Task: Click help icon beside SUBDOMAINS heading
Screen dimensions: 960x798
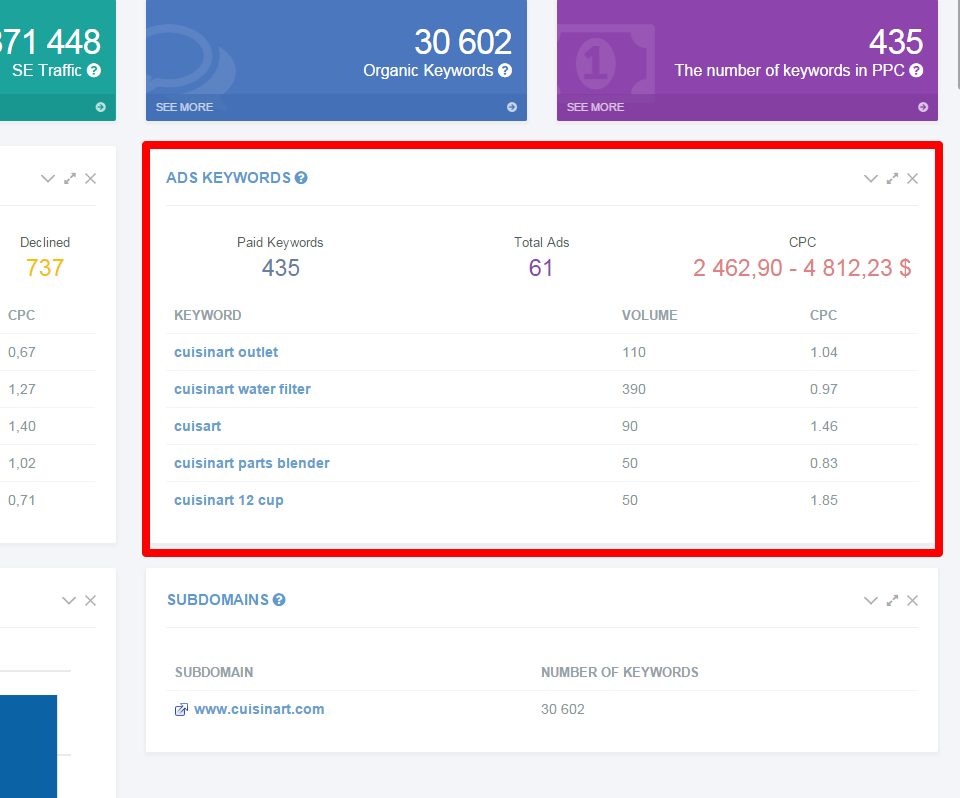Action: (279, 600)
